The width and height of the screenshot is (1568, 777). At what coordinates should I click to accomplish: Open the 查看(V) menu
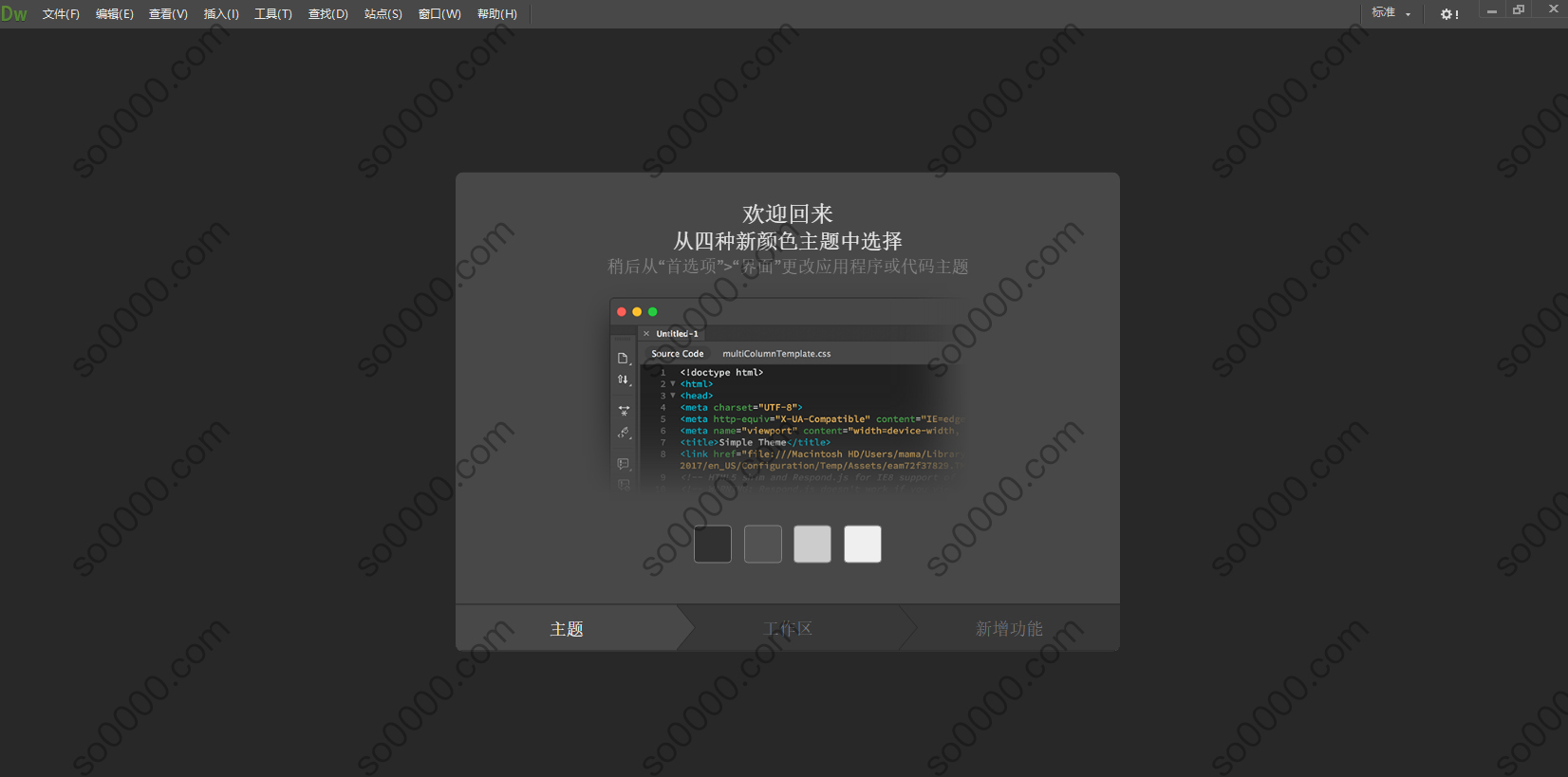point(168,14)
